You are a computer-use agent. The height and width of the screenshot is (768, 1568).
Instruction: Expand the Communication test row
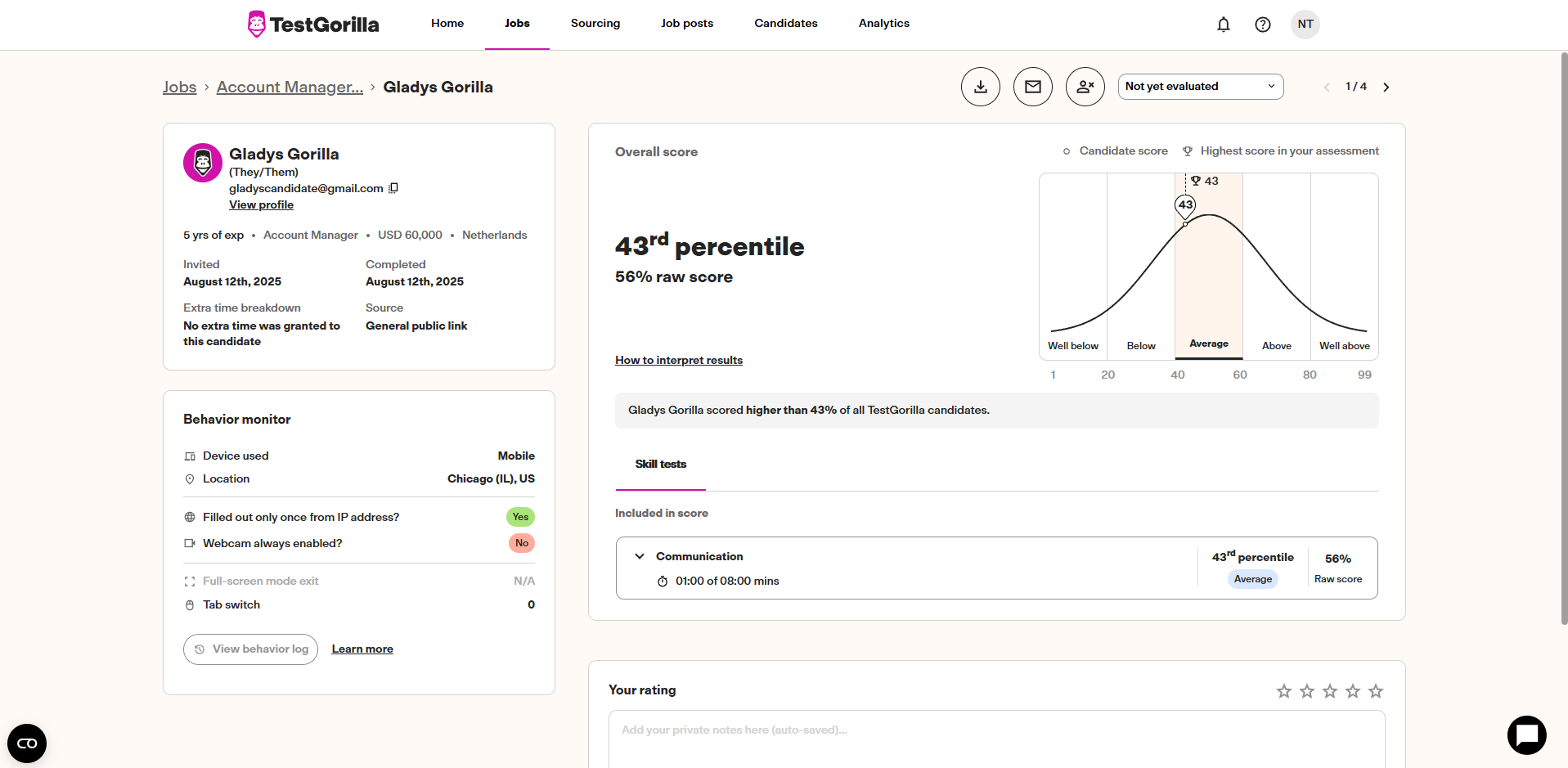pyautogui.click(x=640, y=556)
